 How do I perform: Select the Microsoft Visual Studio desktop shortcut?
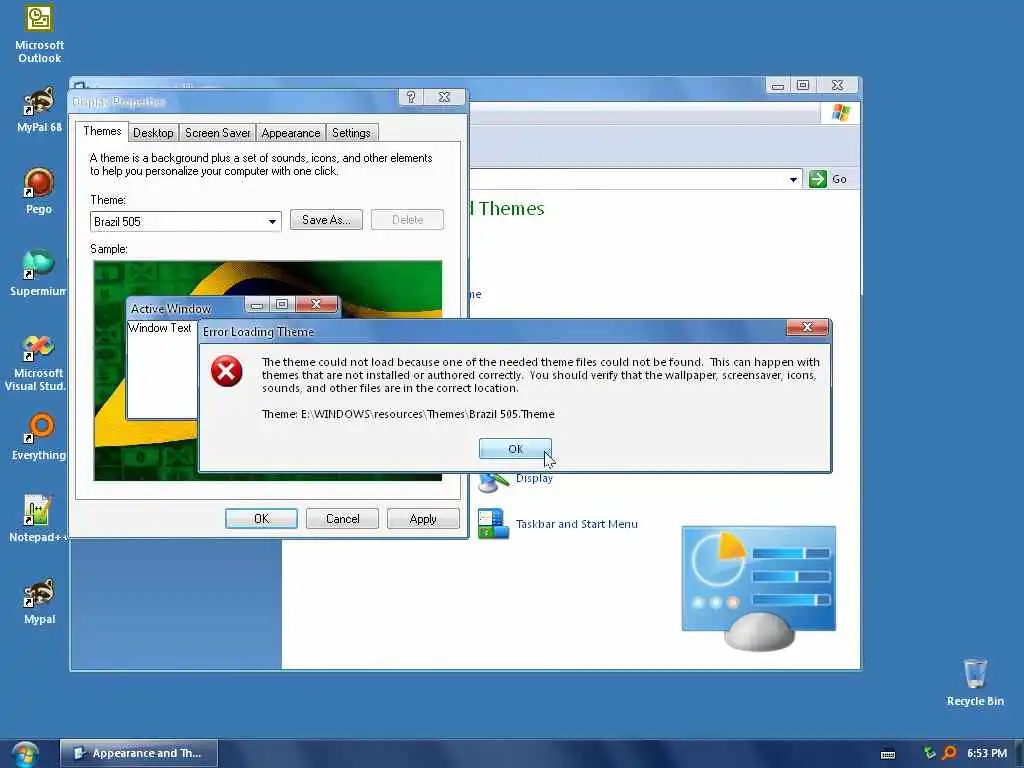coord(36,362)
